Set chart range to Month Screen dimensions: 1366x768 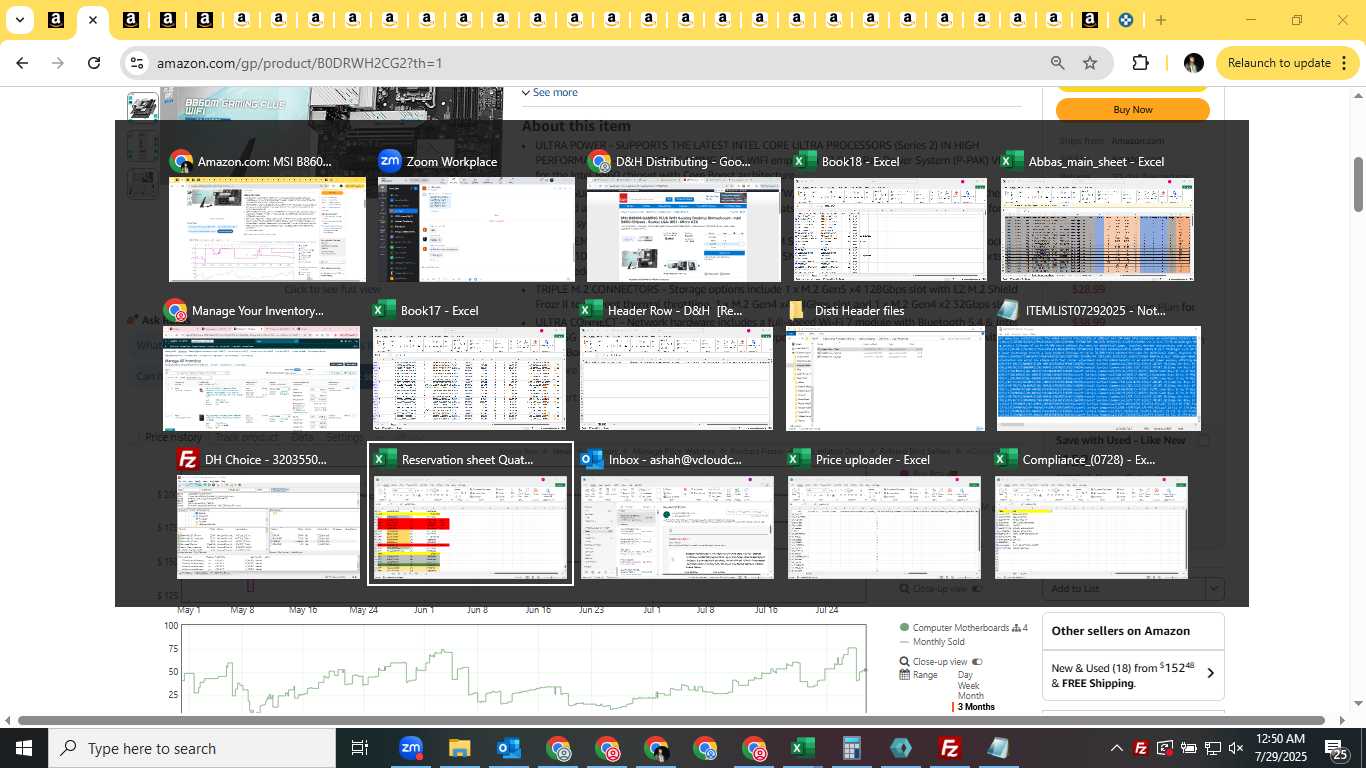[x=971, y=696]
